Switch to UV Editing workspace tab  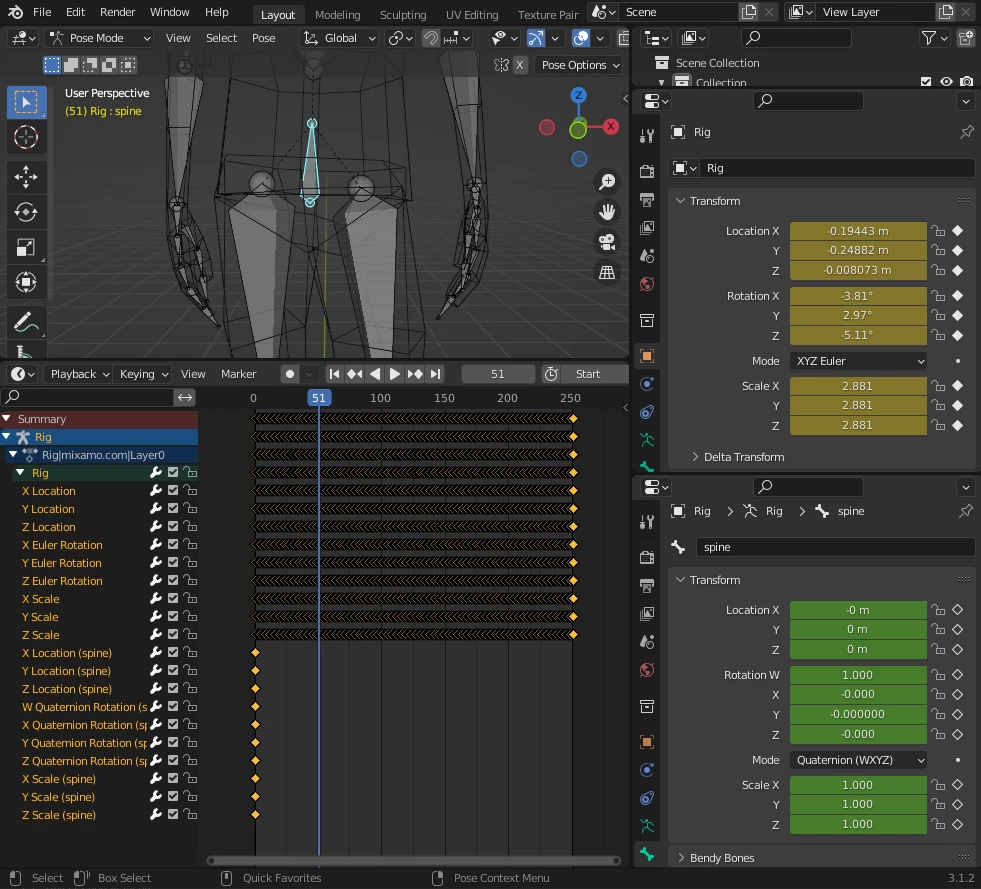pos(472,14)
